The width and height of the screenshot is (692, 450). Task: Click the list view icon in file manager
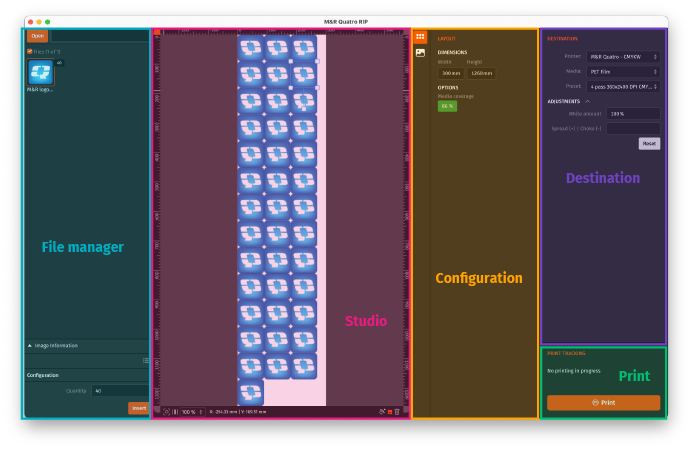[x=145, y=360]
